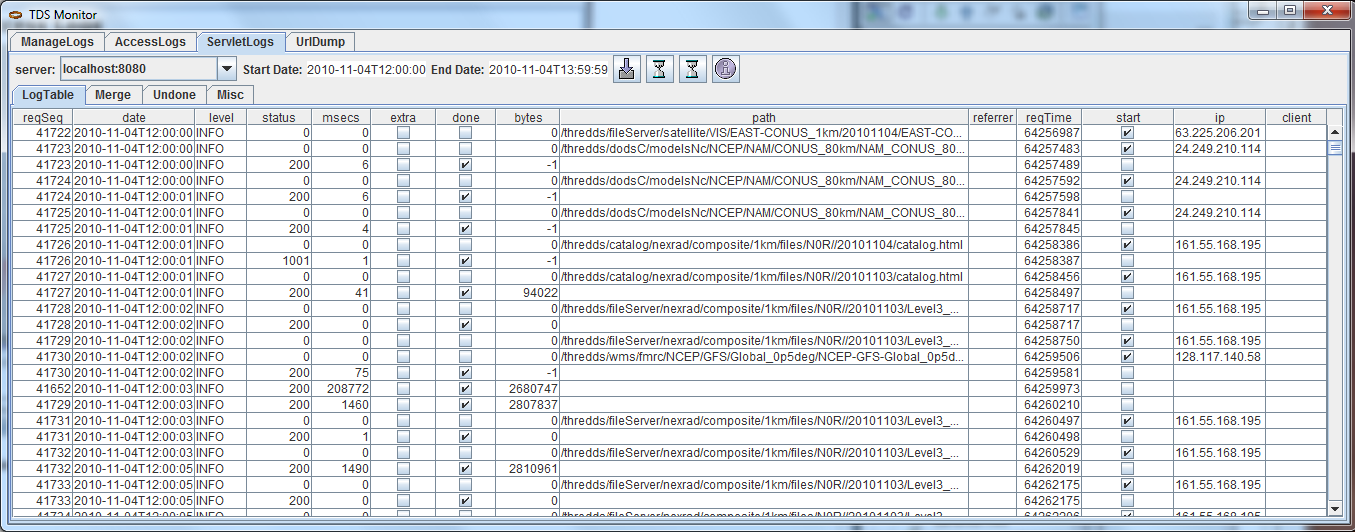Click the right hourglass icon beside info
The image size is (1355, 532).
692,69
